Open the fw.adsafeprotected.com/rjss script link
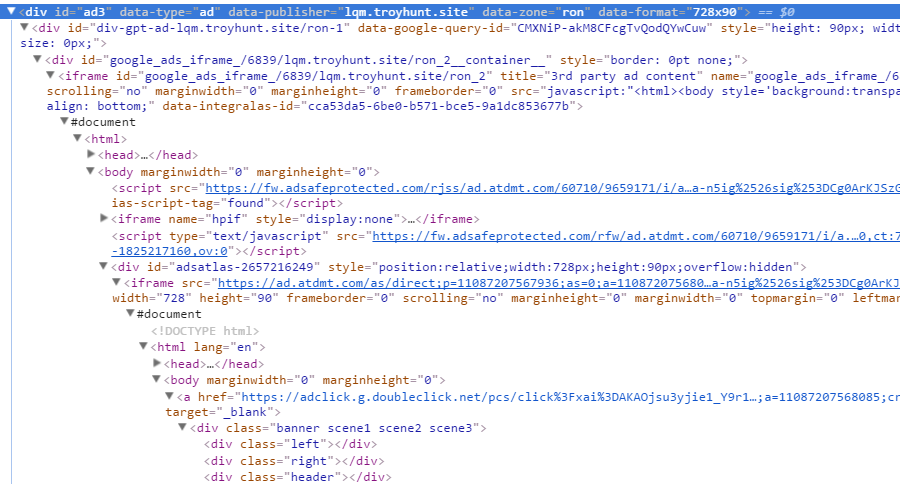This screenshot has height=484, width=900. coord(553,188)
